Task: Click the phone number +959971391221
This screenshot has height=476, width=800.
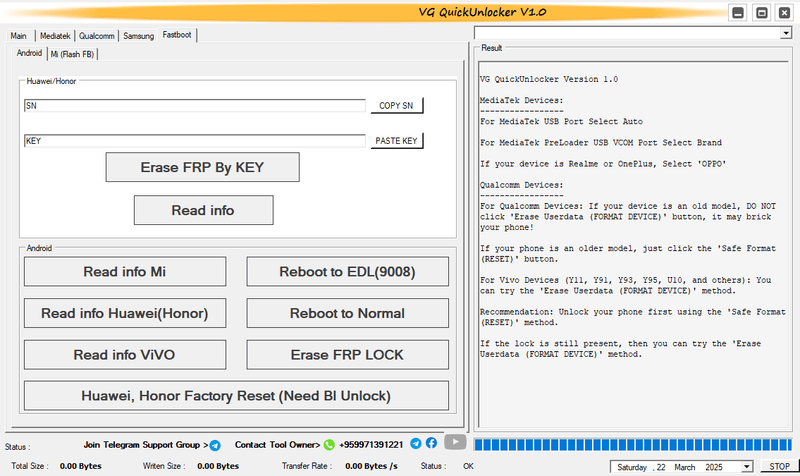Action: coord(371,445)
